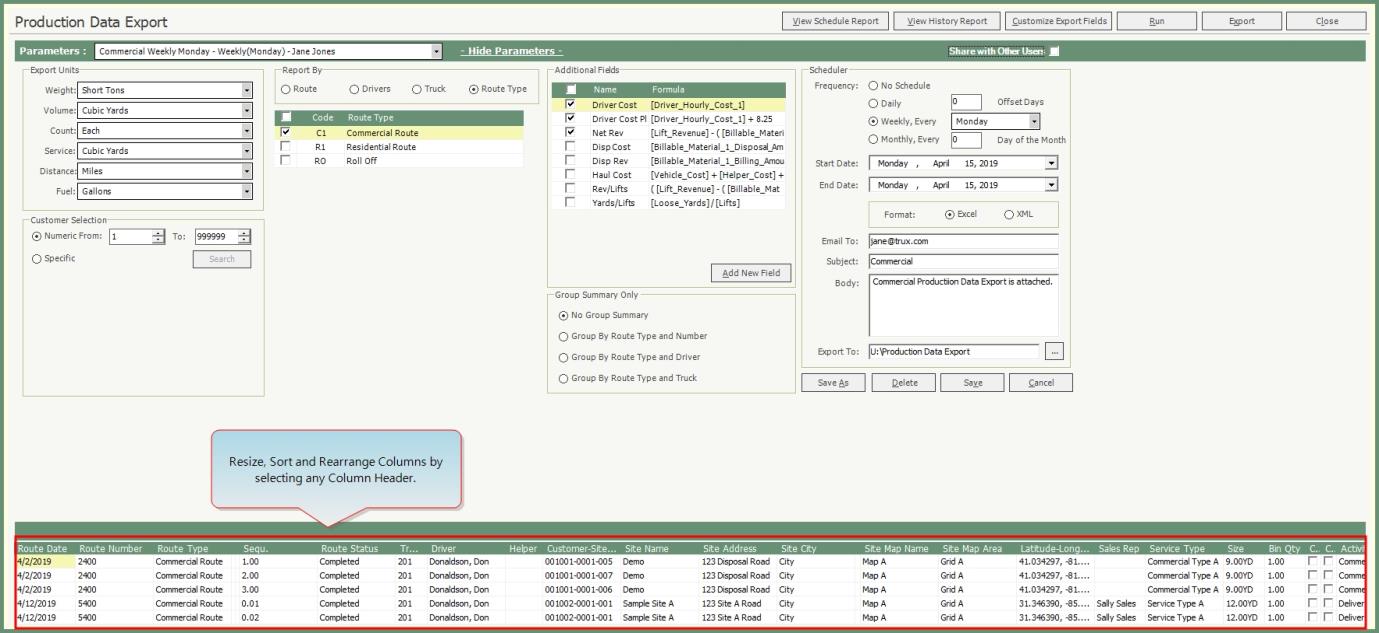1379x633 pixels.
Task: Click the scheduler Save button
Action: tap(972, 382)
